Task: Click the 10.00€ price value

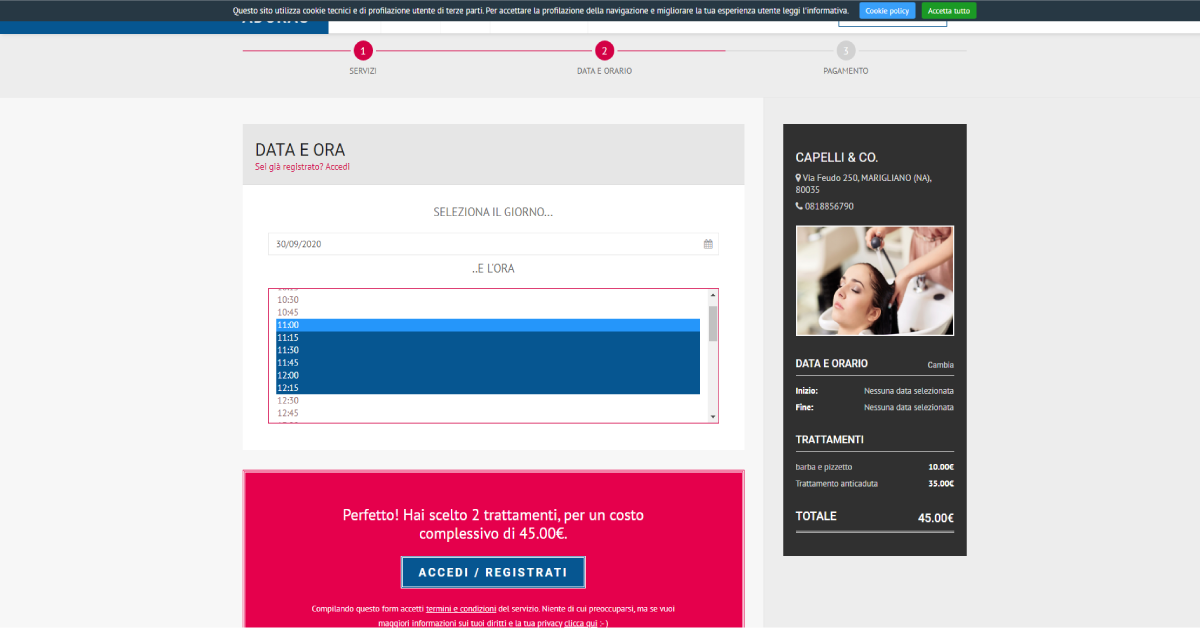Action: pyautogui.click(x=941, y=467)
